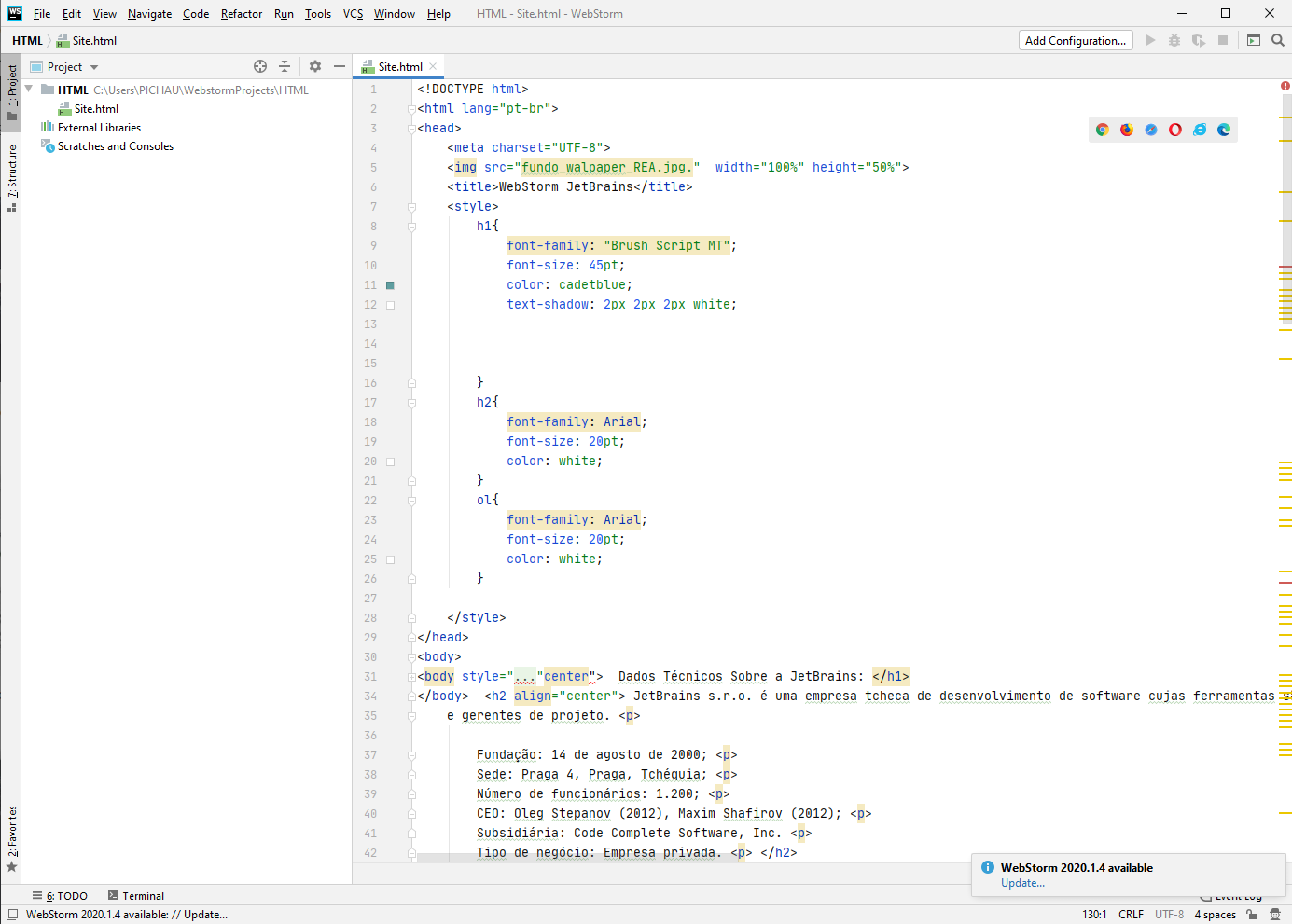The height and width of the screenshot is (924, 1292).
Task: Click the read-only lock icon in status bar
Action: click(x=1252, y=915)
